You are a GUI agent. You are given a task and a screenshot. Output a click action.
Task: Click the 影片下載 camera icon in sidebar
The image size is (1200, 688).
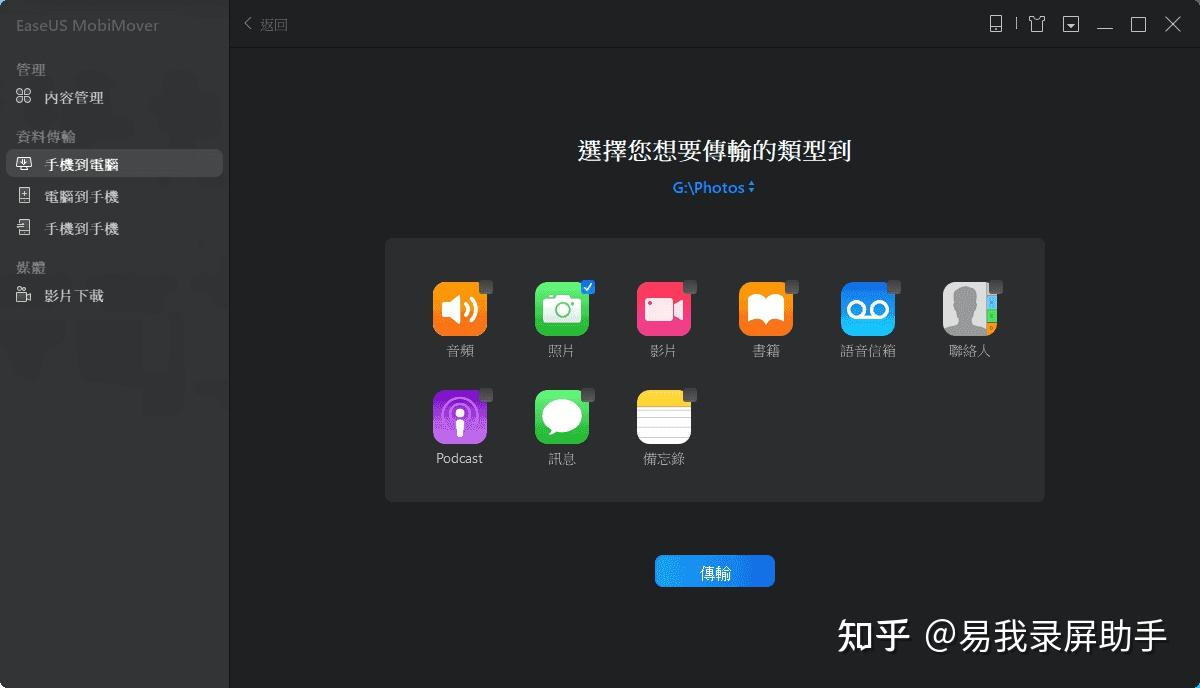(x=24, y=295)
